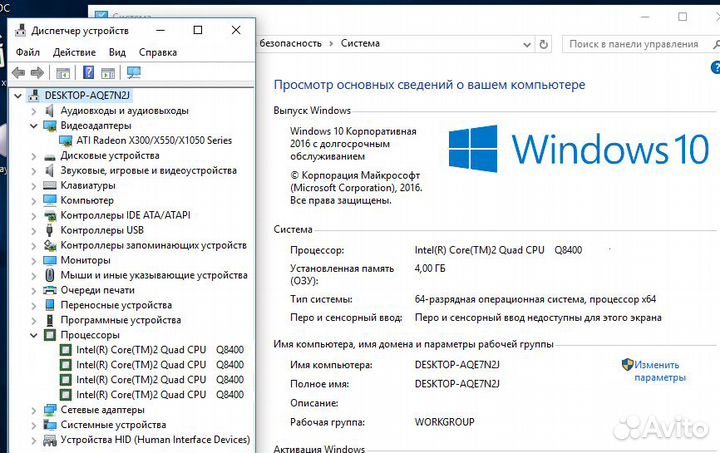Click the monitor icon beside Мониторы
This screenshot has height=453, width=720.
point(50,260)
